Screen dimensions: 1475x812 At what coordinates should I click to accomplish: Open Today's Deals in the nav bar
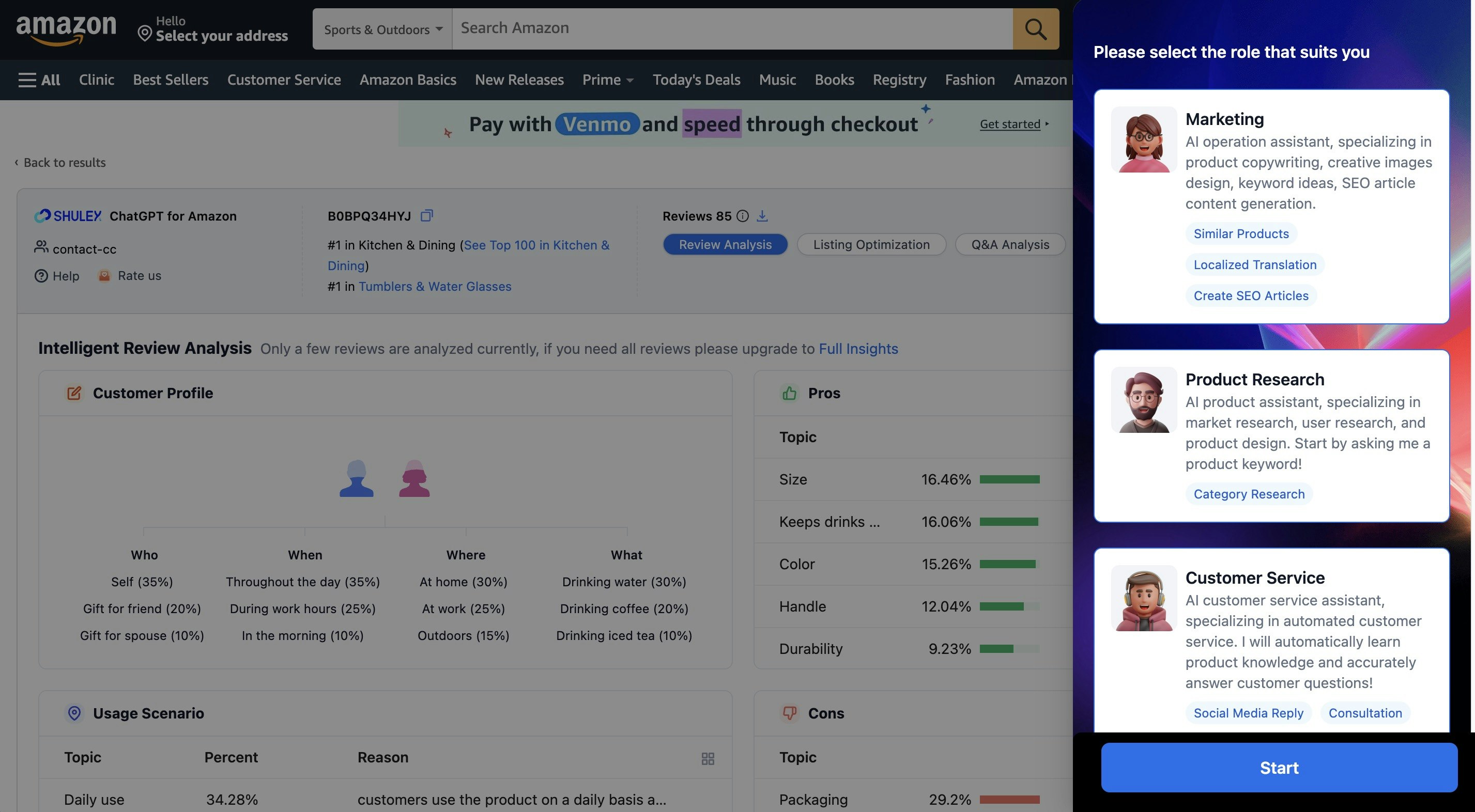tap(696, 80)
